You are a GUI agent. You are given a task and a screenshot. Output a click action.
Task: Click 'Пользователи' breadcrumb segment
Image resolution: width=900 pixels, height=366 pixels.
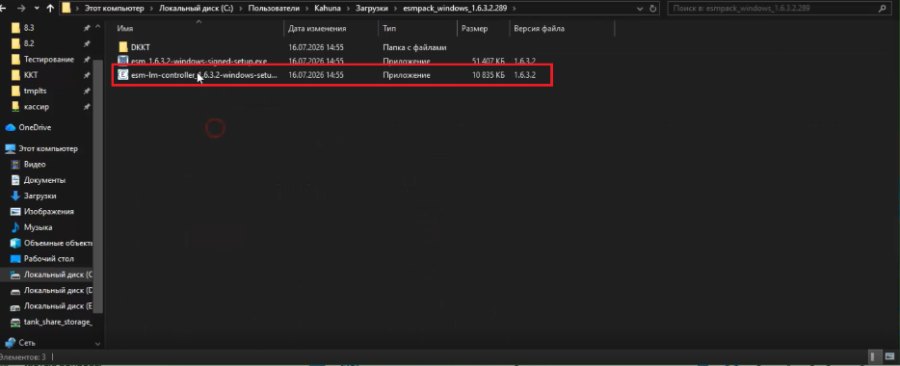click(274, 9)
